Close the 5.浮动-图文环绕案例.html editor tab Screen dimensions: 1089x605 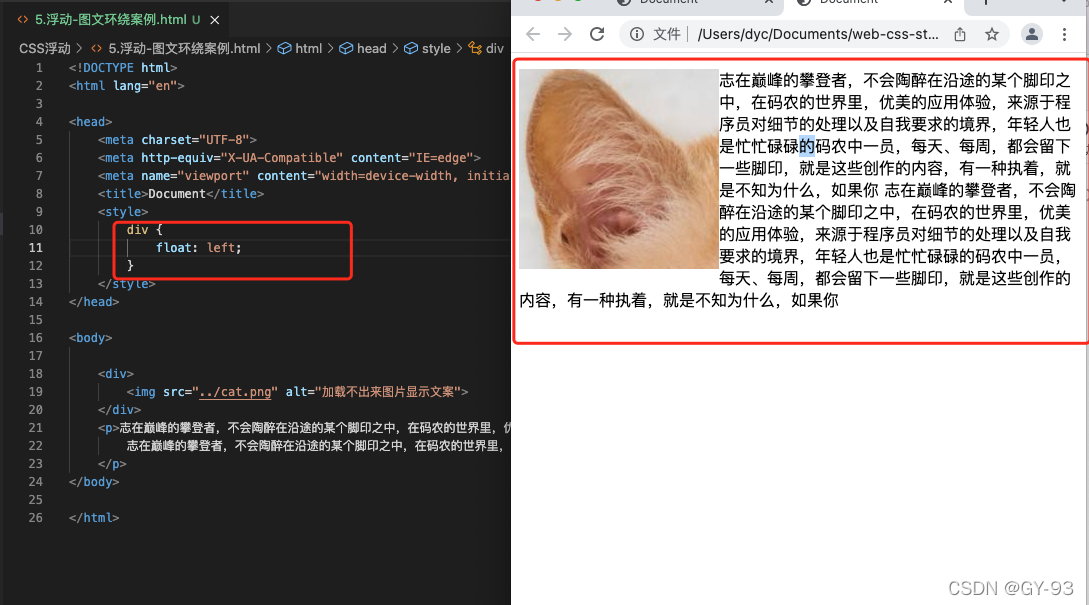(x=215, y=20)
